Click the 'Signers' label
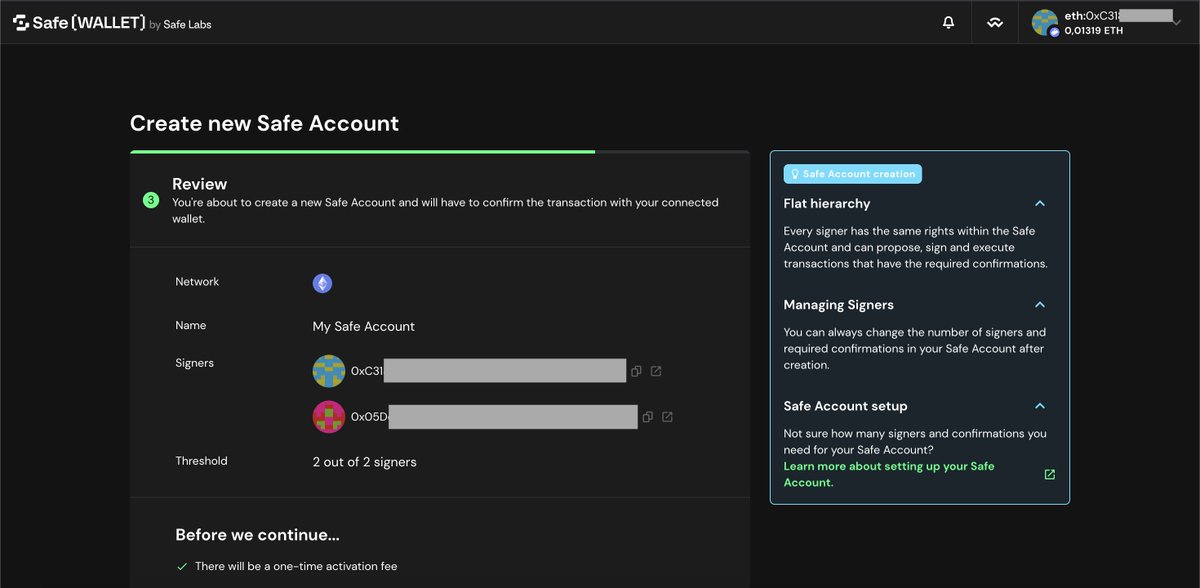Image resolution: width=1200 pixels, height=588 pixels. point(194,363)
